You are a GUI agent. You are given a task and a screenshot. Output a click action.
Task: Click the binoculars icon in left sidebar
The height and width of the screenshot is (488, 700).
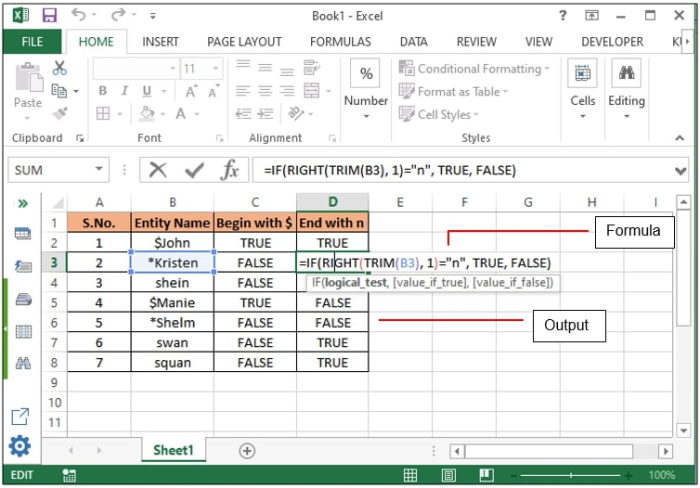(22, 362)
